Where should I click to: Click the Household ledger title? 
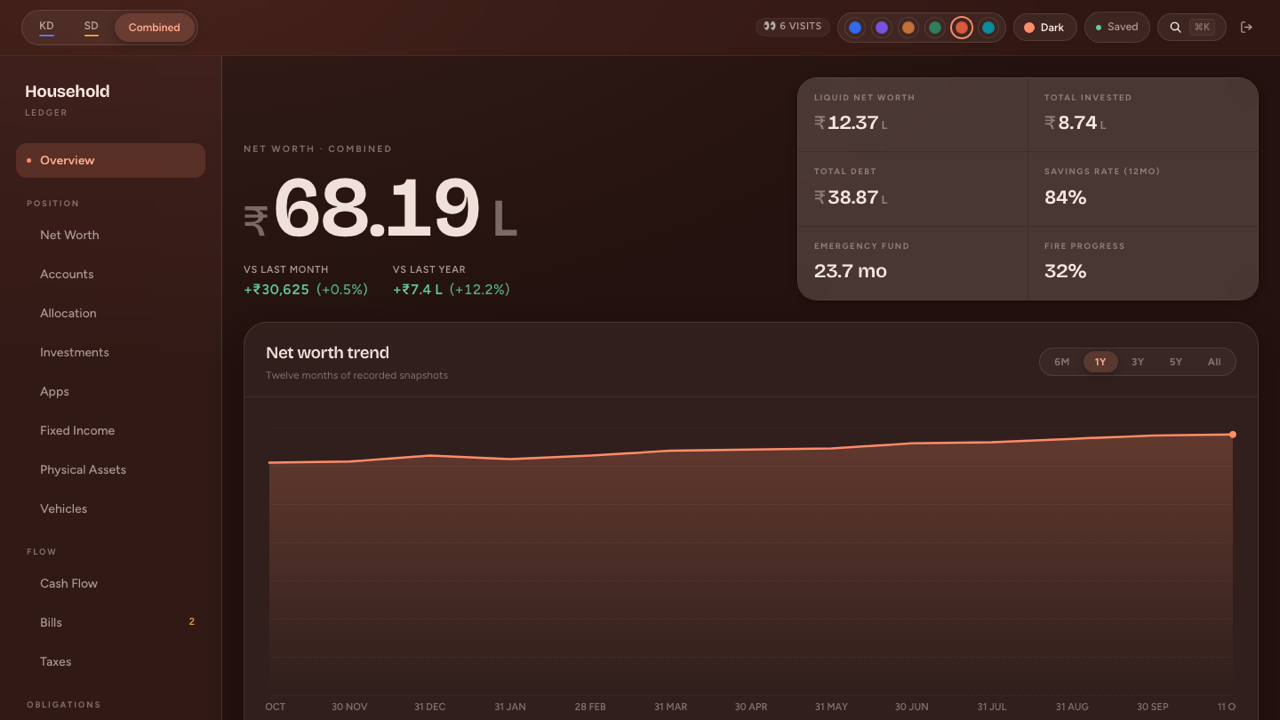click(x=67, y=91)
